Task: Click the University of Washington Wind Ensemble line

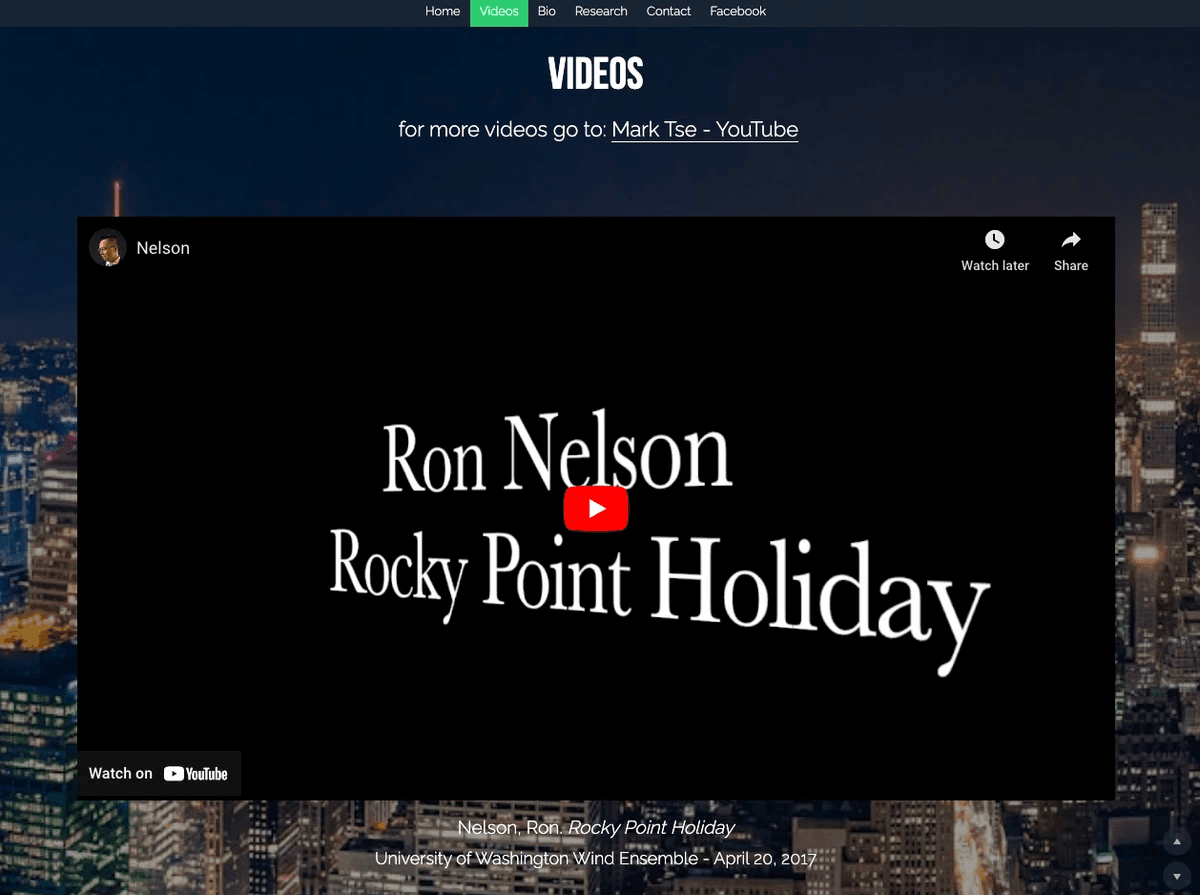Action: [596, 859]
